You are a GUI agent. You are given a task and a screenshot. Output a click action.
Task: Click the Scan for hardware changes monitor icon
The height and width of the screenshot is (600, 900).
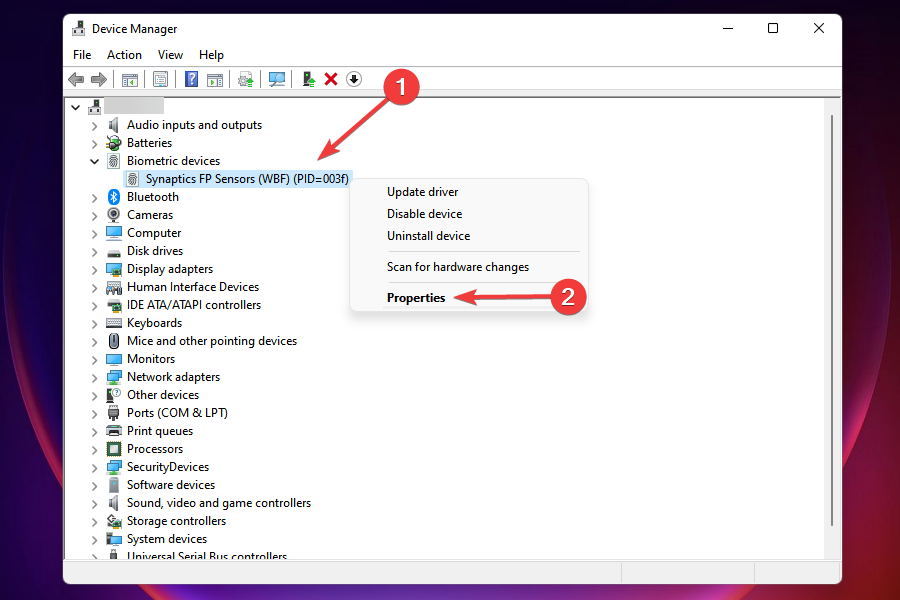pos(277,79)
